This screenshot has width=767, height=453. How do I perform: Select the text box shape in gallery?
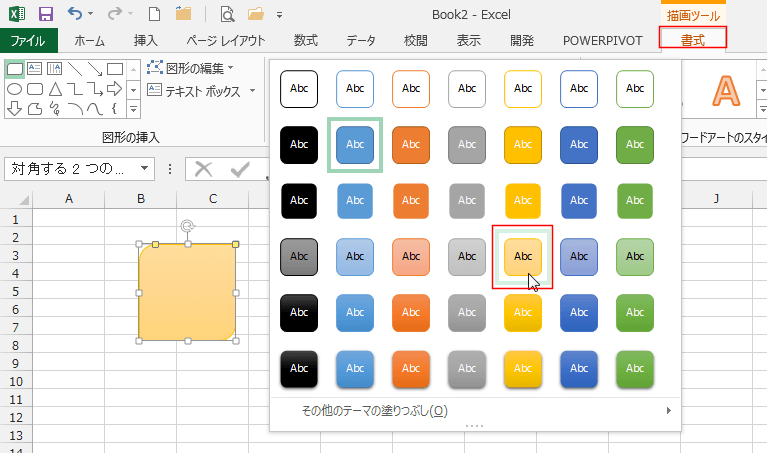(x=34, y=68)
